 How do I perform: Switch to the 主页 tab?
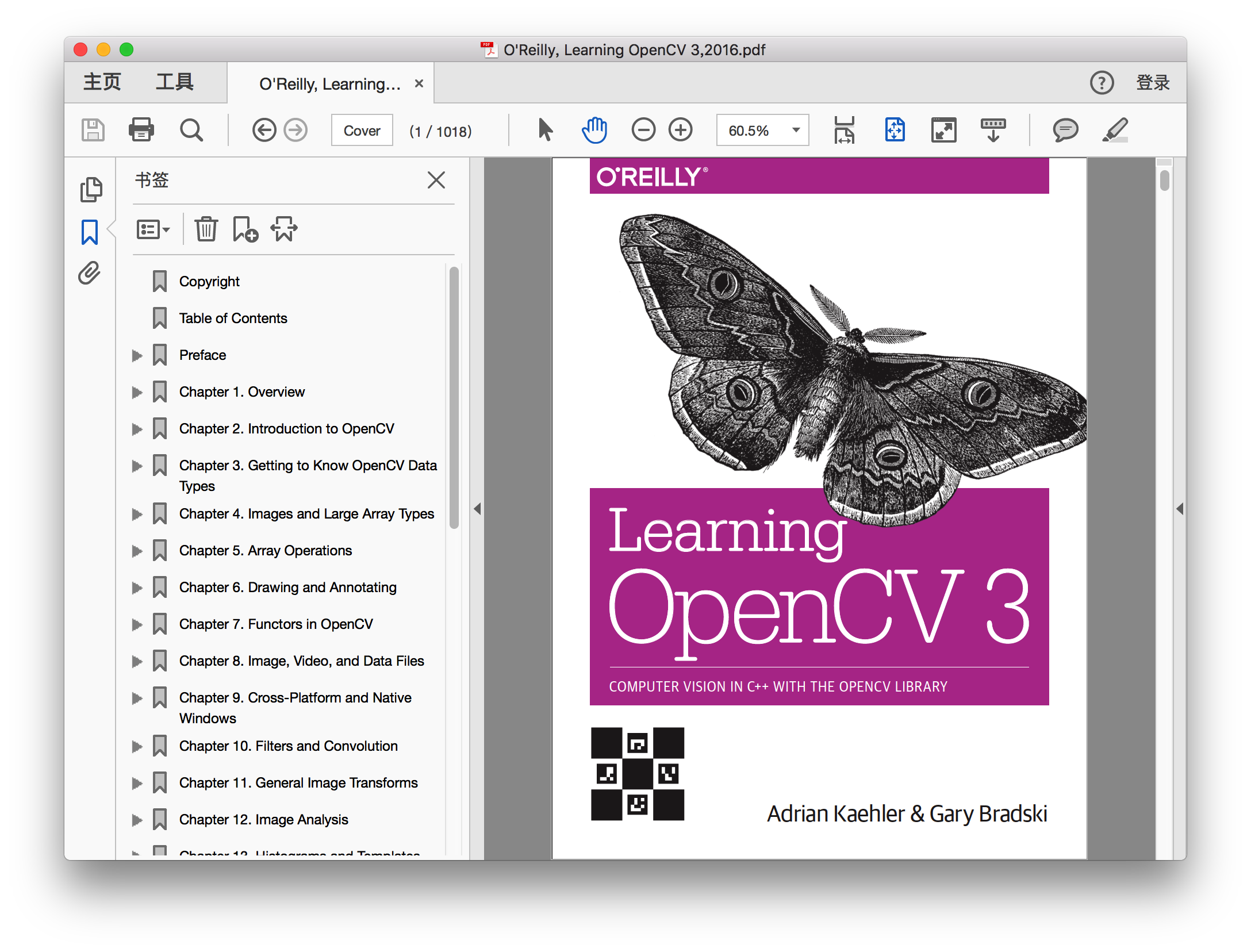pyautogui.click(x=102, y=82)
